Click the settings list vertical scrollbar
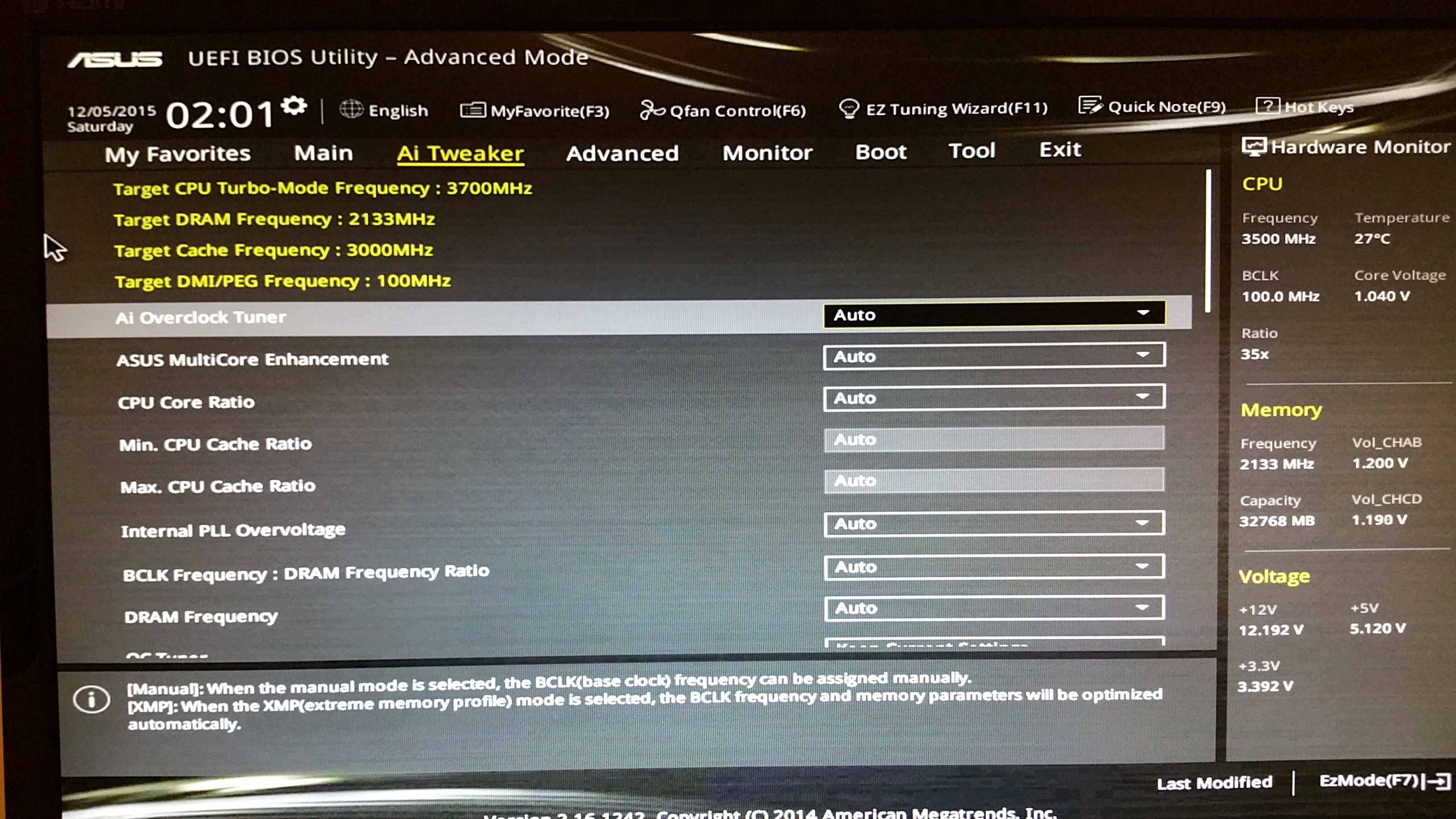The image size is (1456, 819). coord(1208,241)
